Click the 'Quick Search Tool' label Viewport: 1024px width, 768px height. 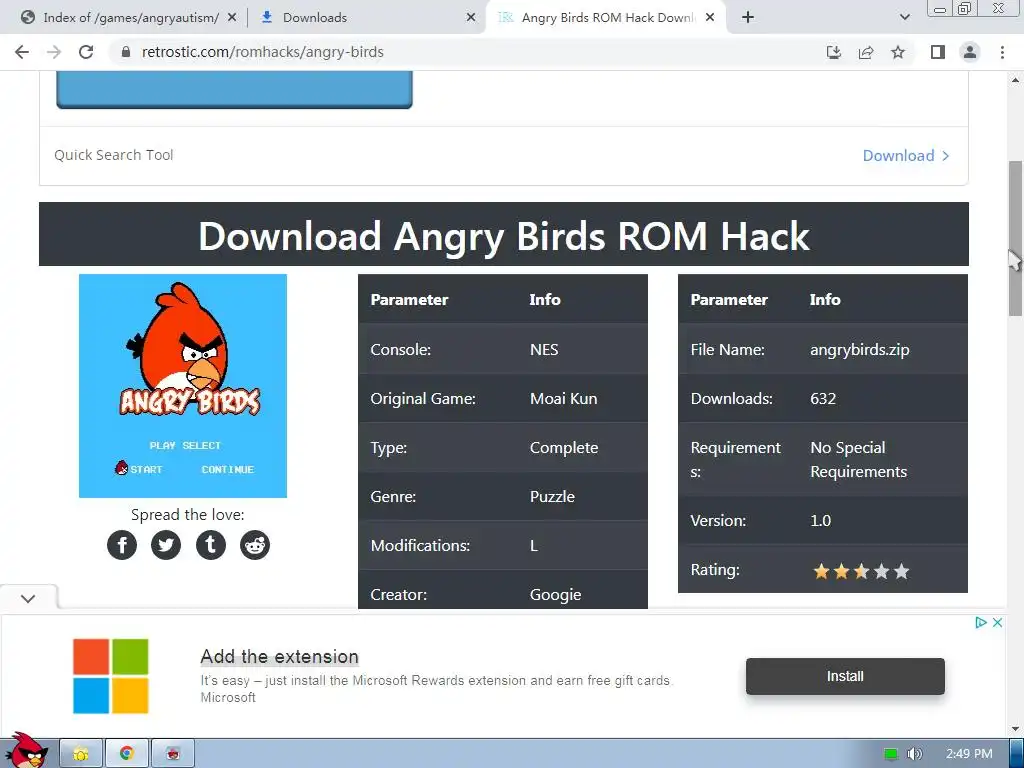114,155
